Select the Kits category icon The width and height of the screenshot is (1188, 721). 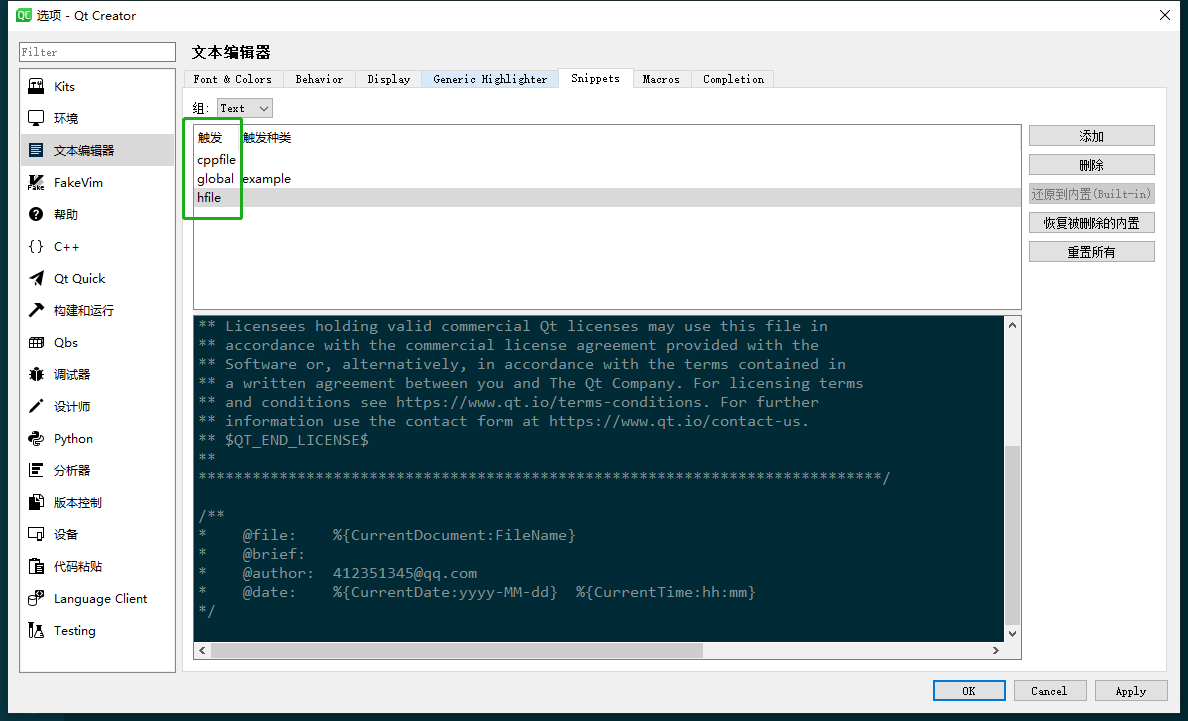(x=36, y=86)
